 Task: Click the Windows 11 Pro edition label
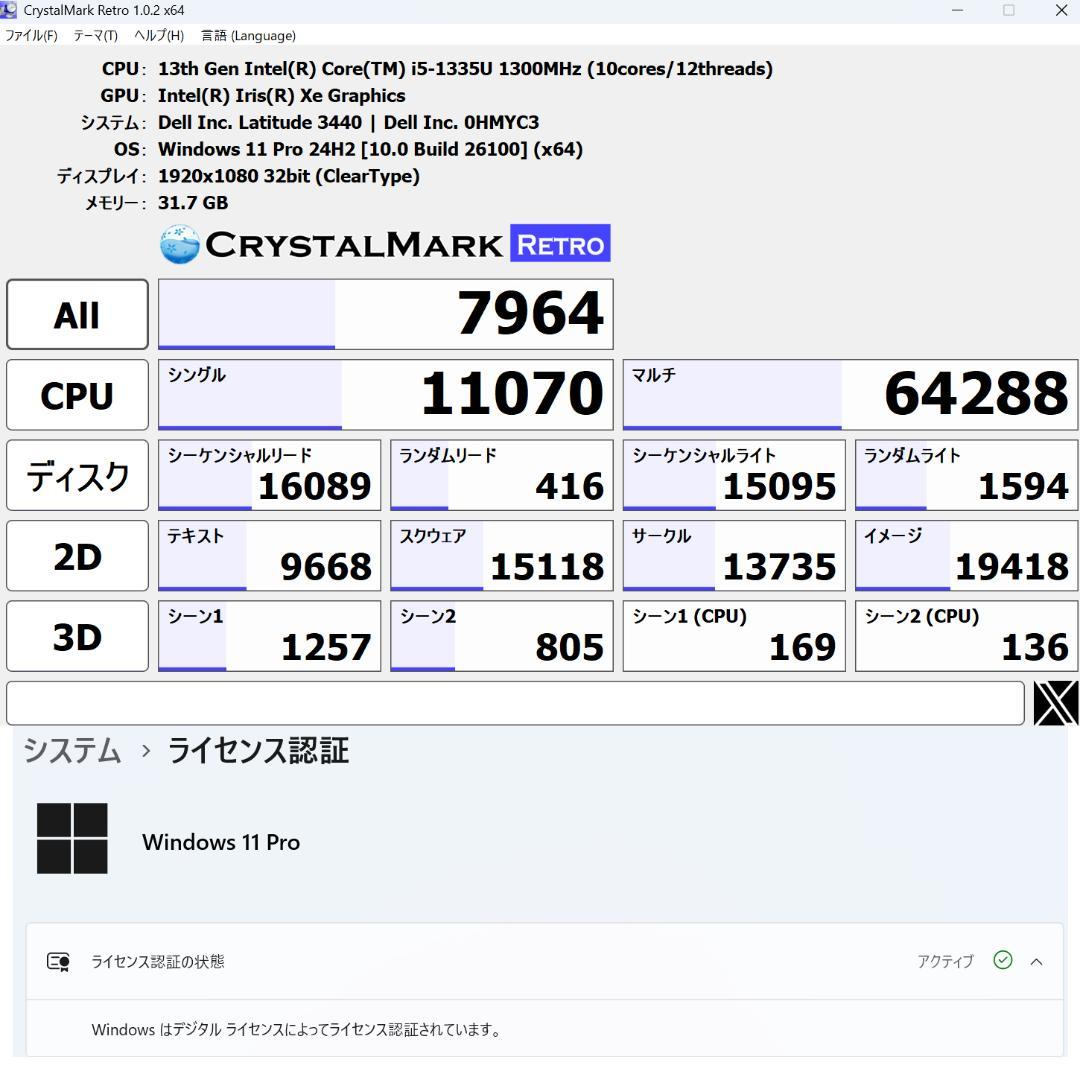click(x=221, y=842)
